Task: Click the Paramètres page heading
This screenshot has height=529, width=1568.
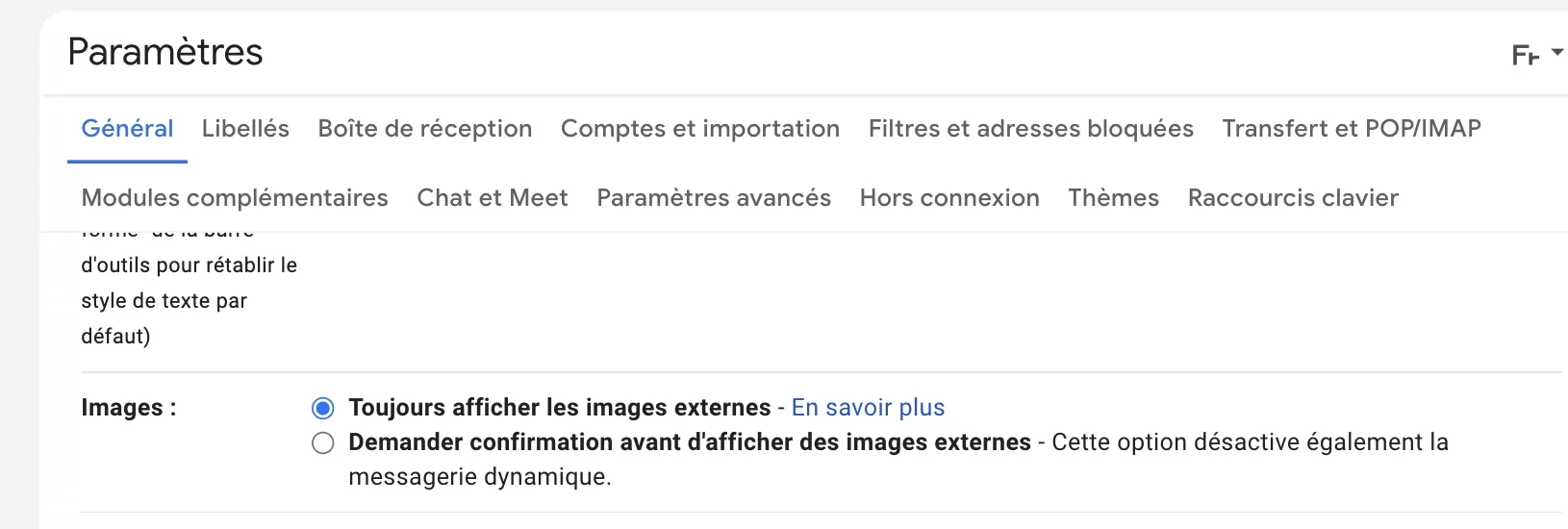Action: coord(165,52)
